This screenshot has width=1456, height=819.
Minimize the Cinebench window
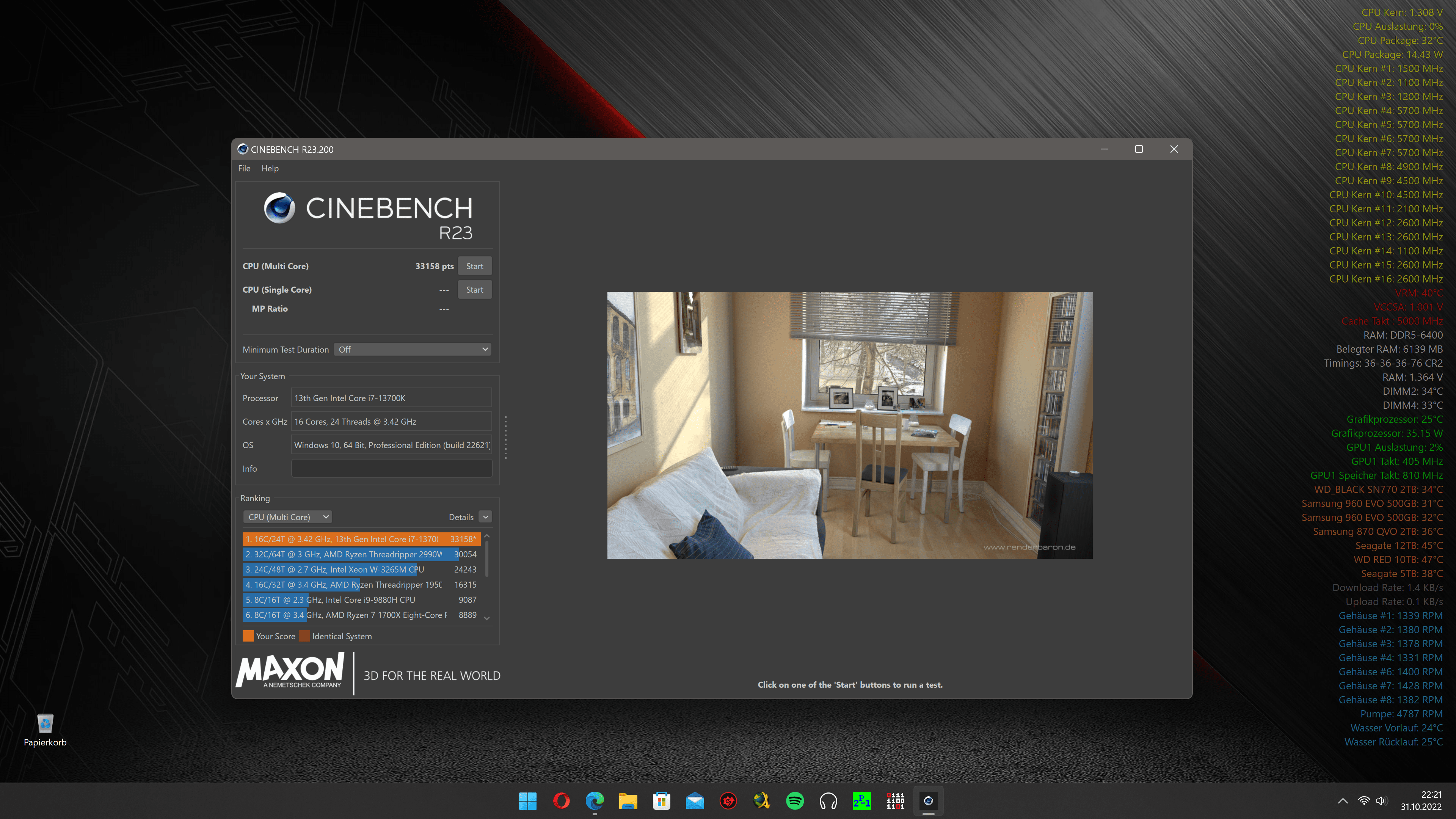(x=1105, y=149)
